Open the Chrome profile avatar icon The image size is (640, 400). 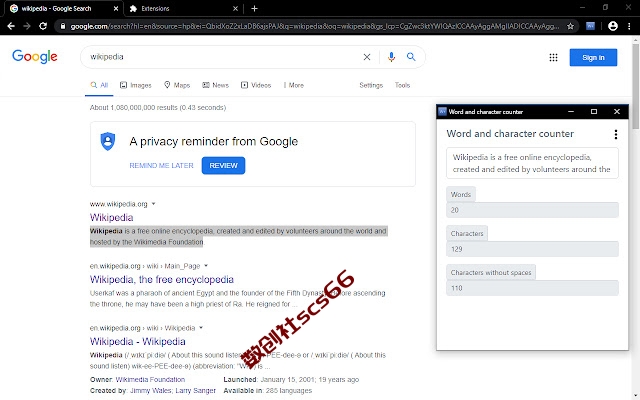coord(613,26)
